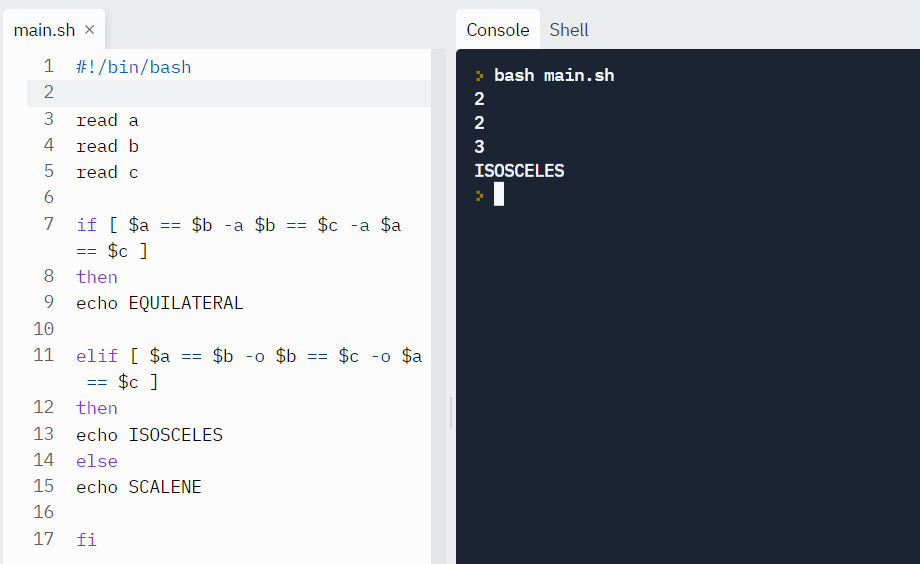Click the "echo EQUILATERAL" code line
The image size is (920, 564).
160,303
